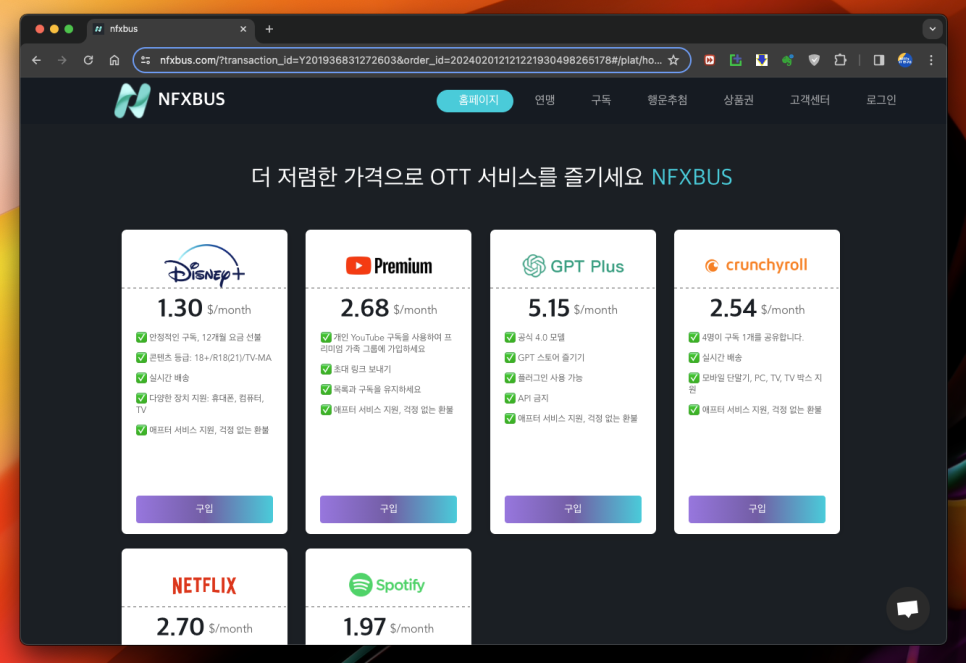
Task: Click the 'API 금지' feature text
Action: pyautogui.click(x=533, y=398)
